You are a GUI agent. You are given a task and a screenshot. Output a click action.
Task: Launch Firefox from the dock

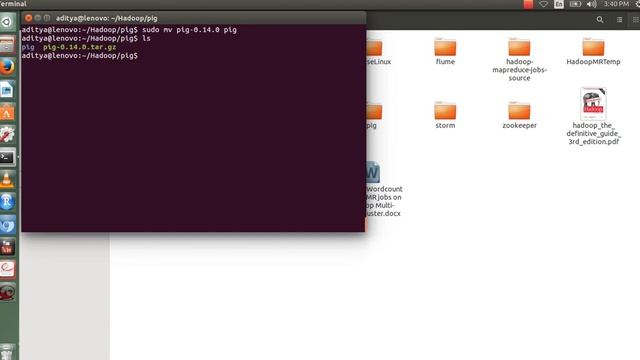[7, 67]
